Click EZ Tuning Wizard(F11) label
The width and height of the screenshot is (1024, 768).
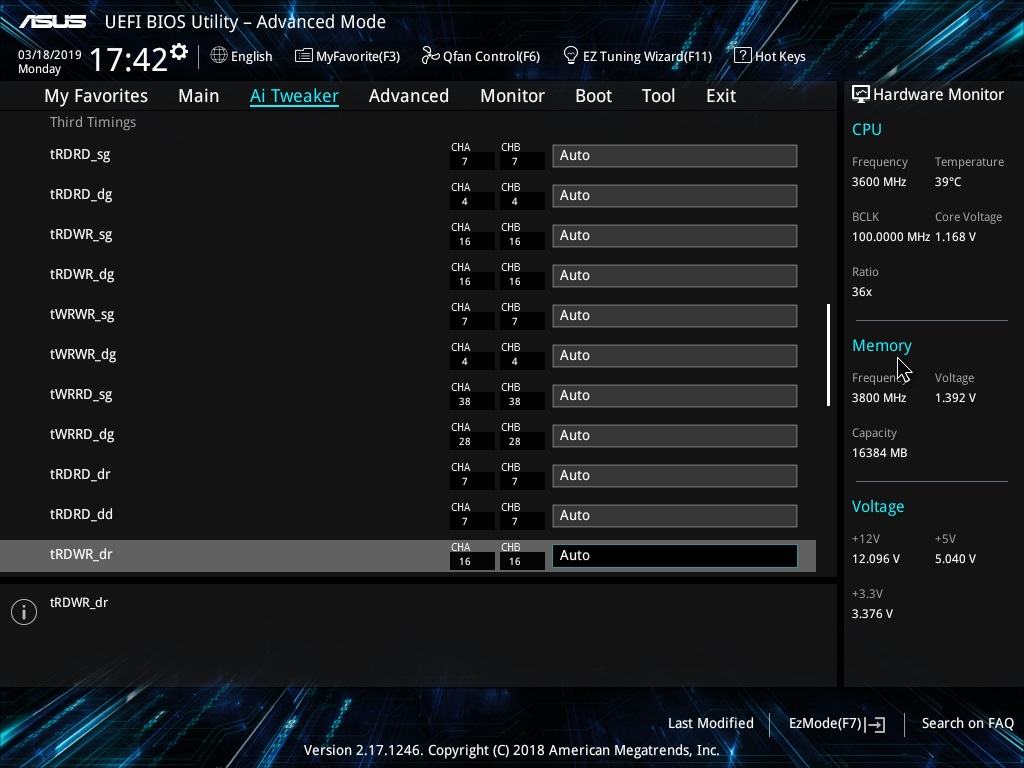(x=647, y=56)
